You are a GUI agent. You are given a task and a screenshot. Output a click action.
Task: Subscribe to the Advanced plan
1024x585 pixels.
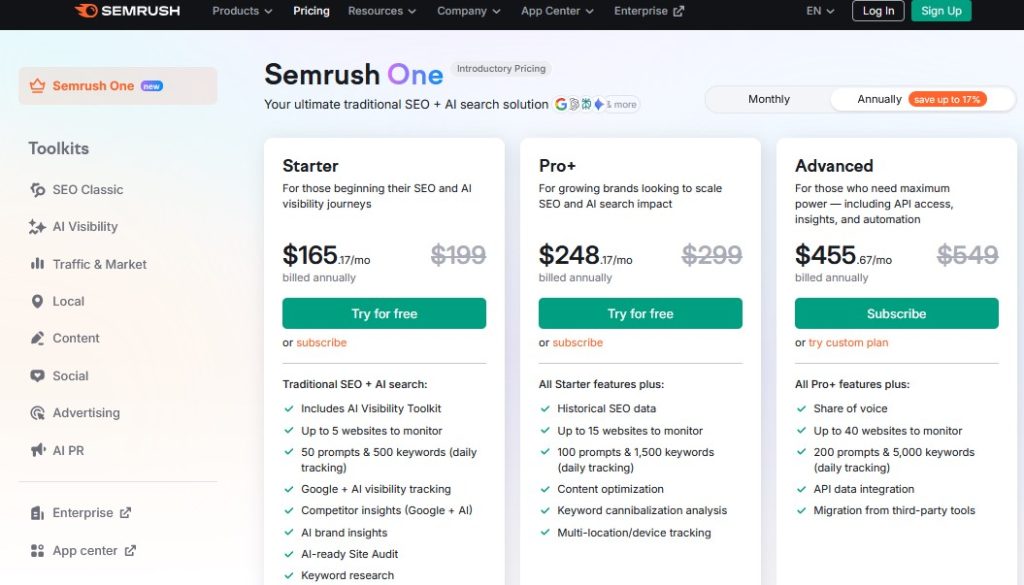pyautogui.click(x=896, y=313)
